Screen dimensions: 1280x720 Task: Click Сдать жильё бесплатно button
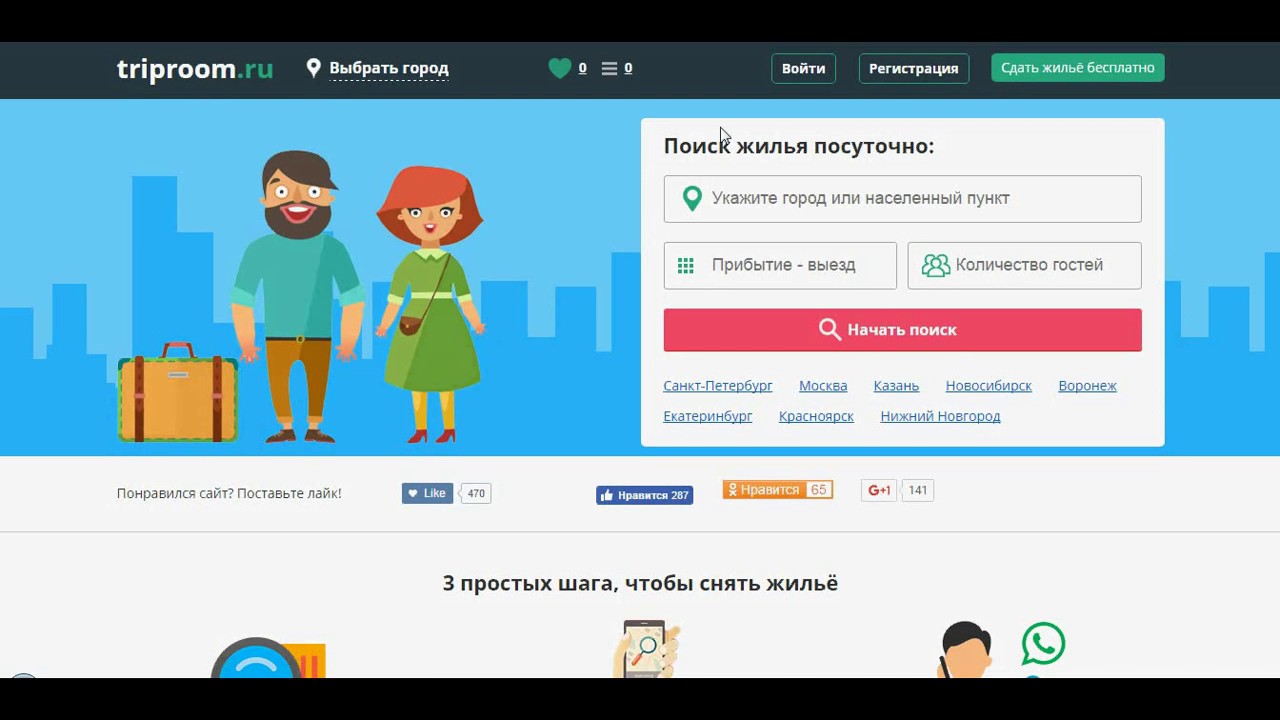[x=1077, y=68]
